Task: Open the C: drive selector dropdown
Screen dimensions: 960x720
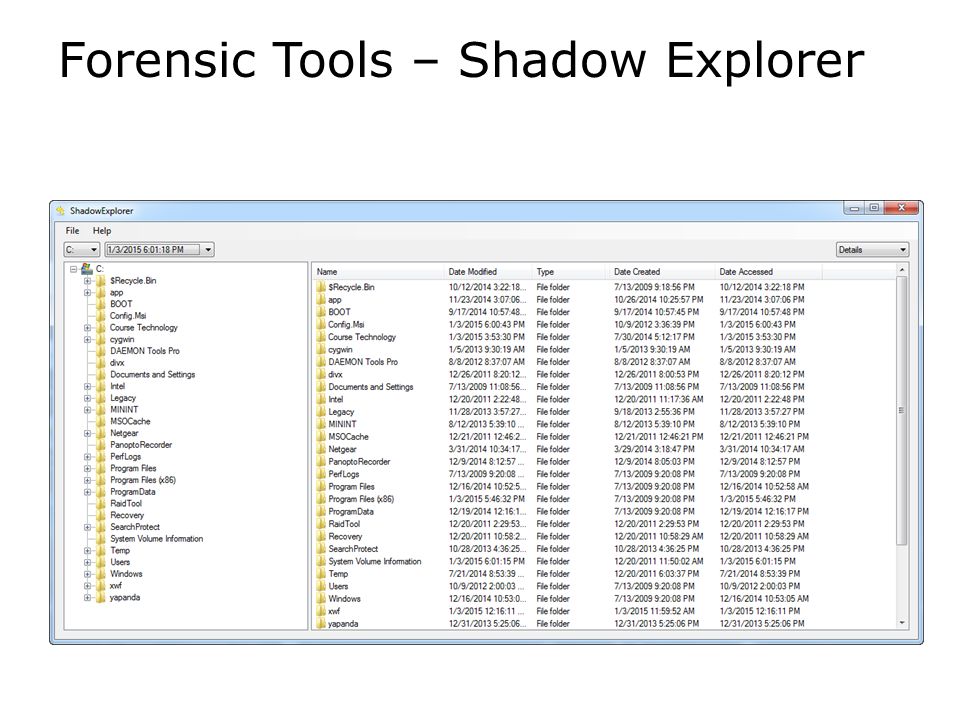Action: click(81, 250)
